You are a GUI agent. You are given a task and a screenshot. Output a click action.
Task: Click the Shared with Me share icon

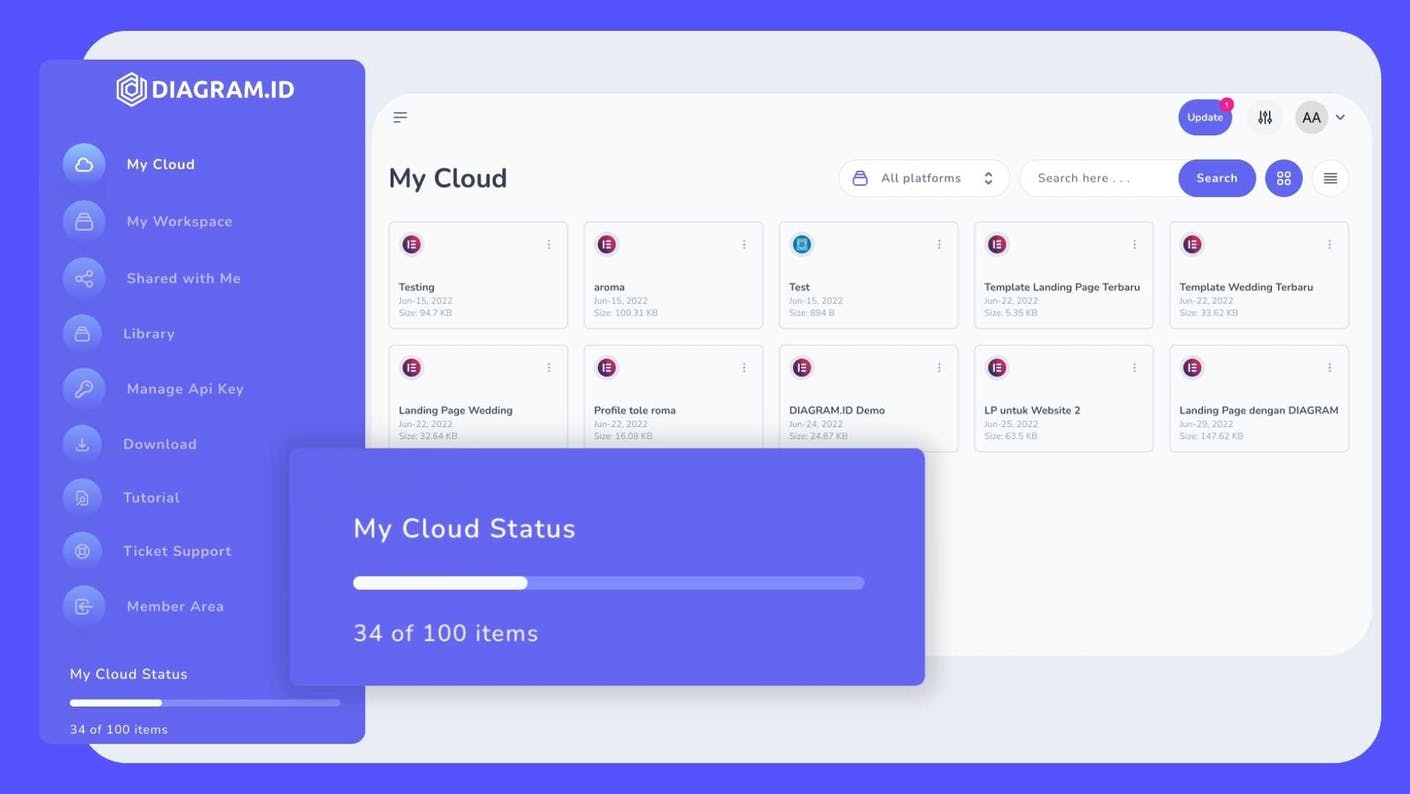tap(84, 279)
